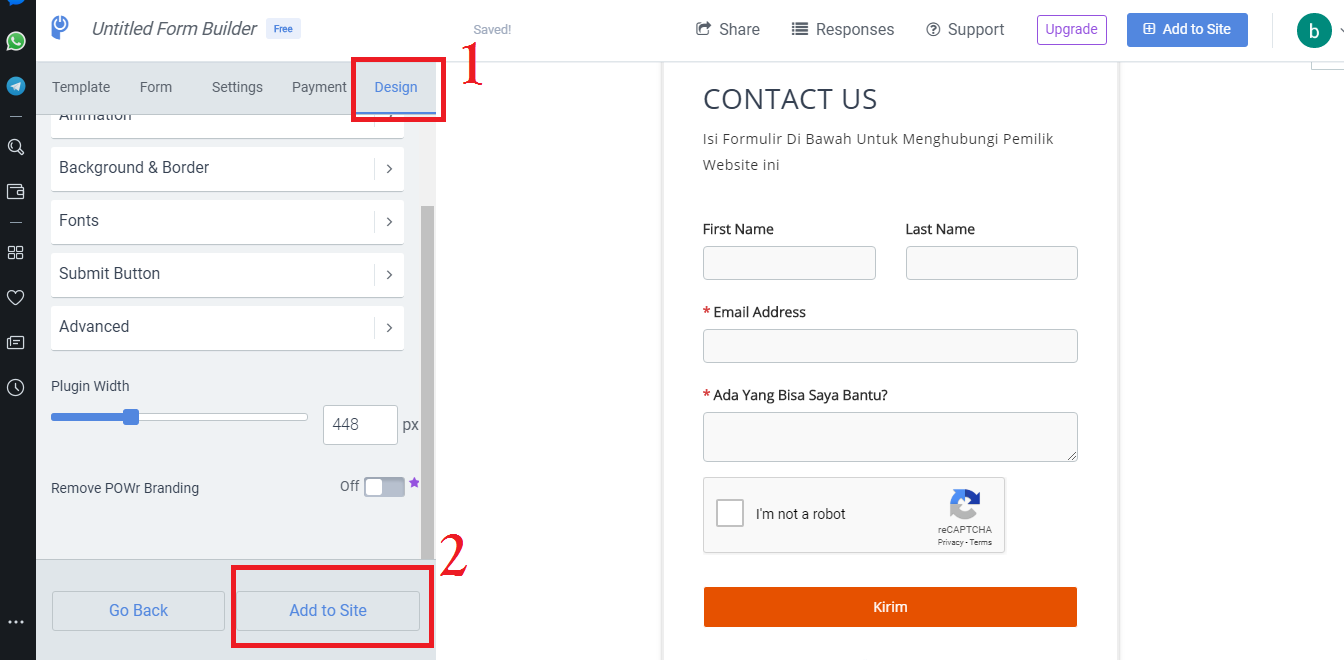Screen dimensions: 1344x660
Task: Click the POWr logo icon
Action: tap(60, 28)
